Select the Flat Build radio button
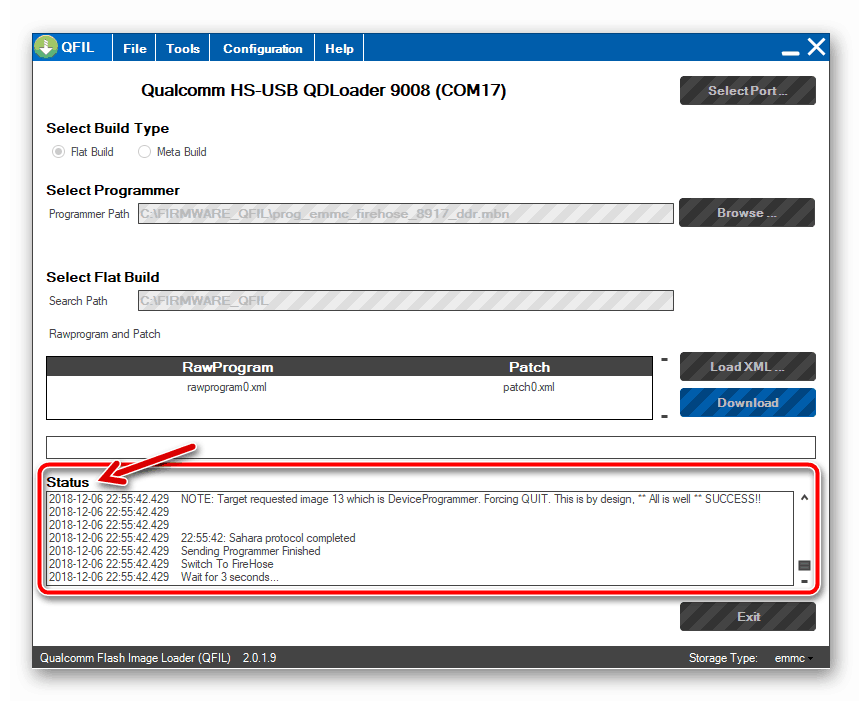This screenshot has height=701, width=862. click(x=58, y=152)
